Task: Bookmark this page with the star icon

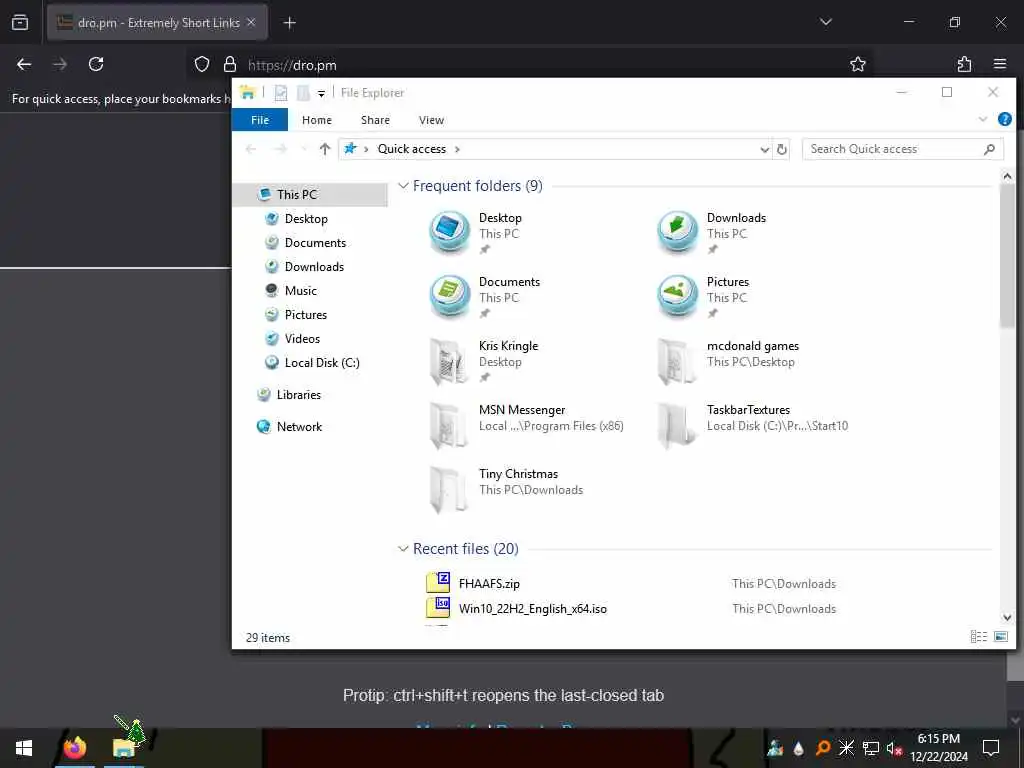Action: 857,64
